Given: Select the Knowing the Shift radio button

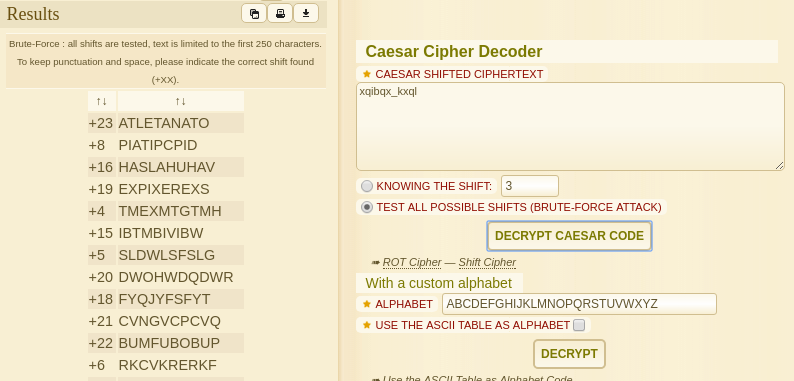Looking at the screenshot, I should pos(367,186).
